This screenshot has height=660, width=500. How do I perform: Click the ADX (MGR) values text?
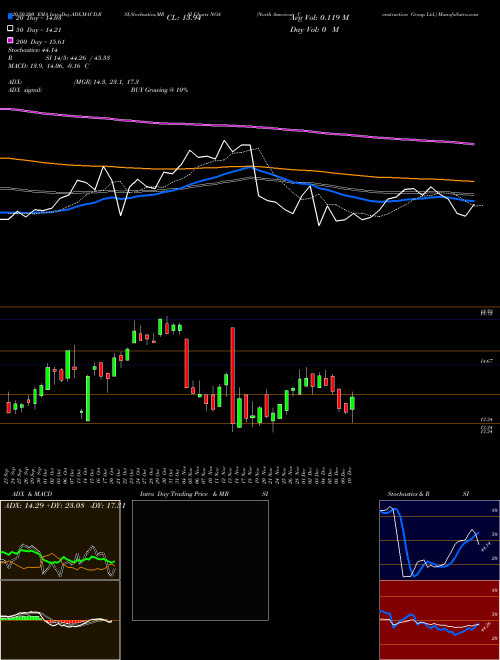coord(106,82)
